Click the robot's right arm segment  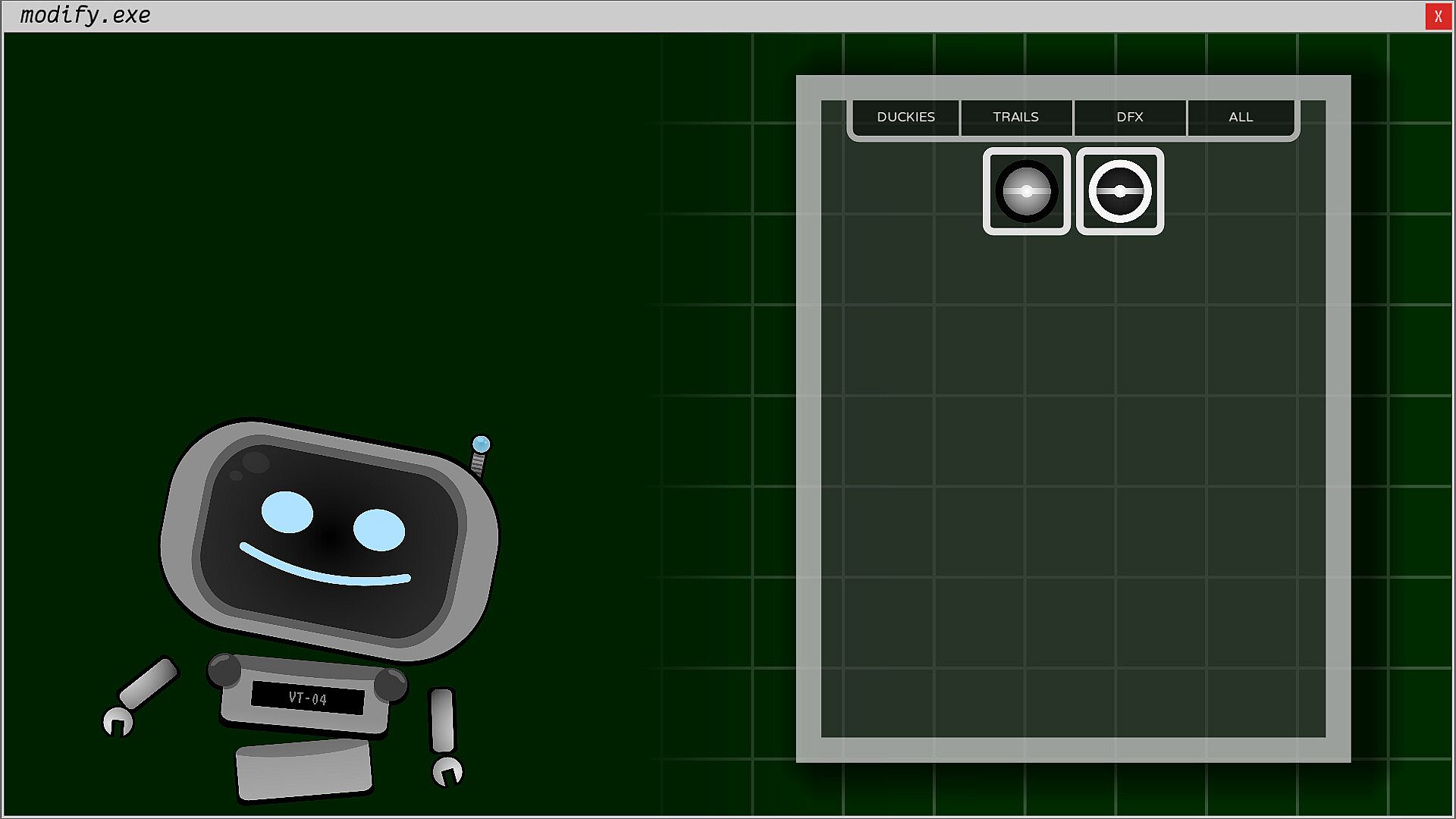click(x=441, y=720)
